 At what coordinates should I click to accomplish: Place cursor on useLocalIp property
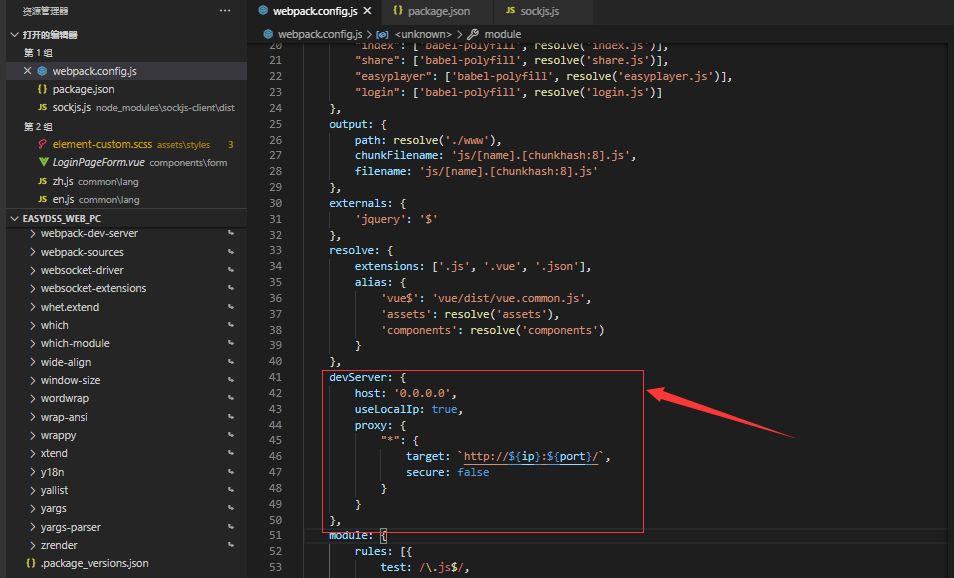tap(387, 409)
